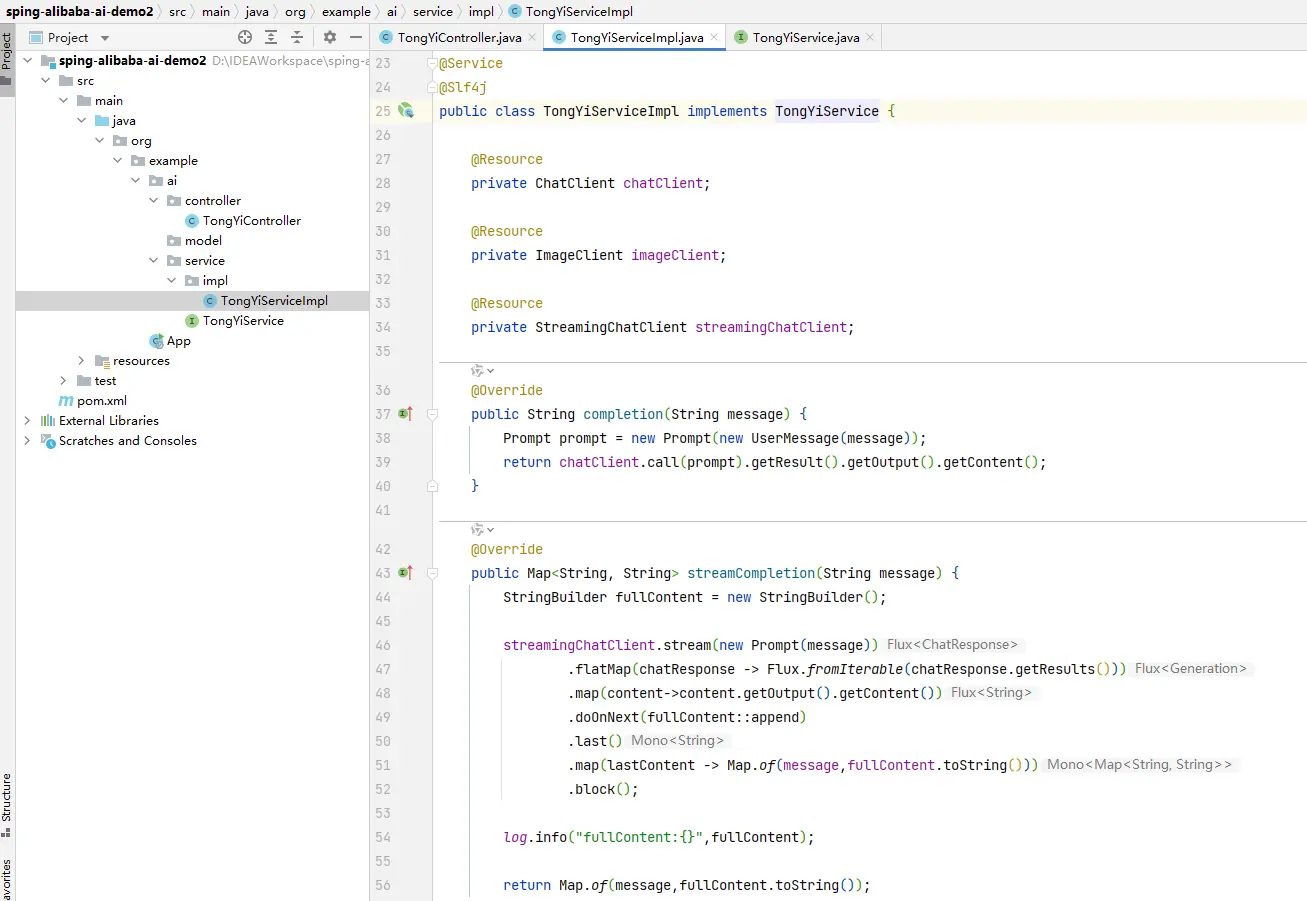1307x901 pixels.
Task: Switch to TongYiService.java editor tab
Action: pyautogui.click(x=806, y=37)
